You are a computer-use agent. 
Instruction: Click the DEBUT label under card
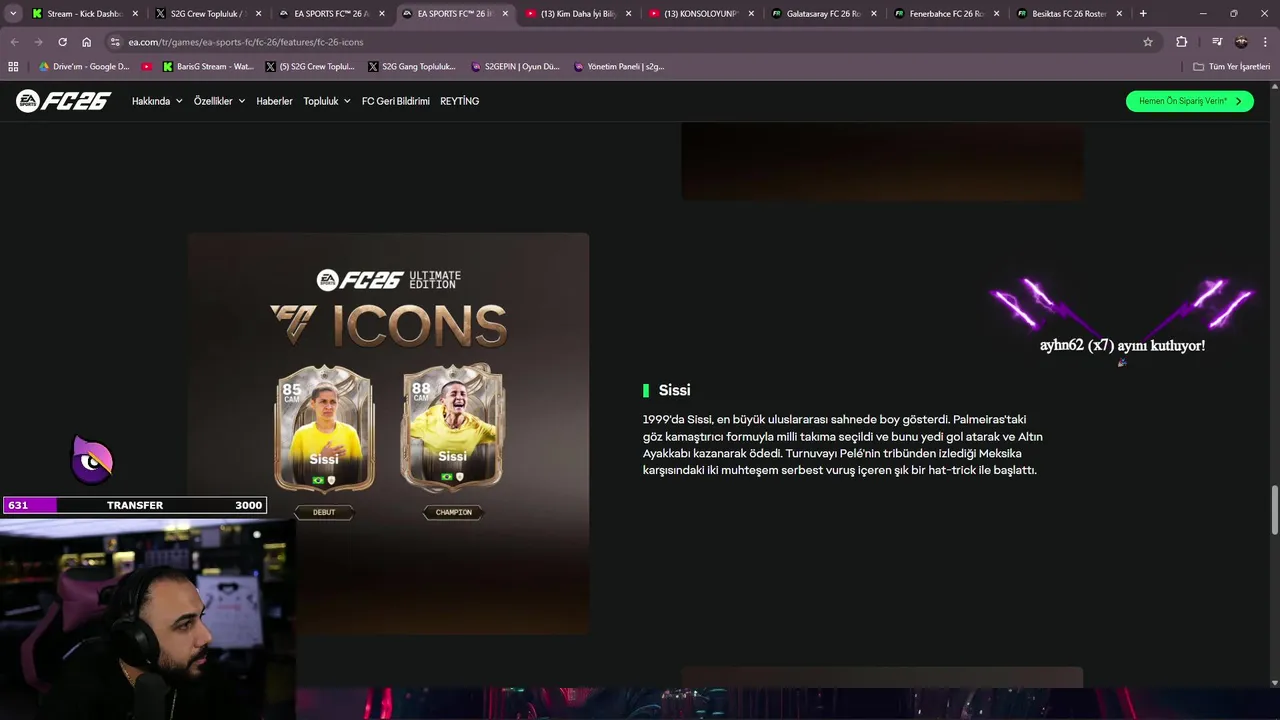(324, 512)
